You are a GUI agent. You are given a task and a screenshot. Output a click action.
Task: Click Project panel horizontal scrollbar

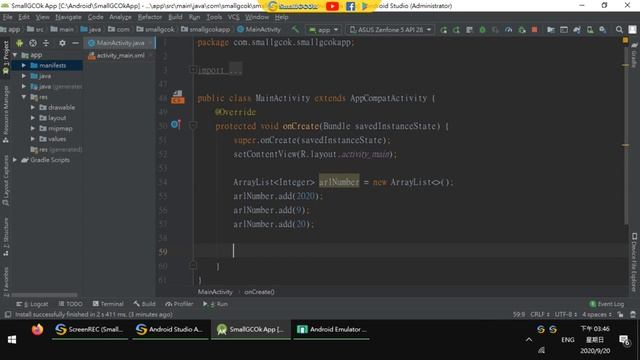(44, 295)
